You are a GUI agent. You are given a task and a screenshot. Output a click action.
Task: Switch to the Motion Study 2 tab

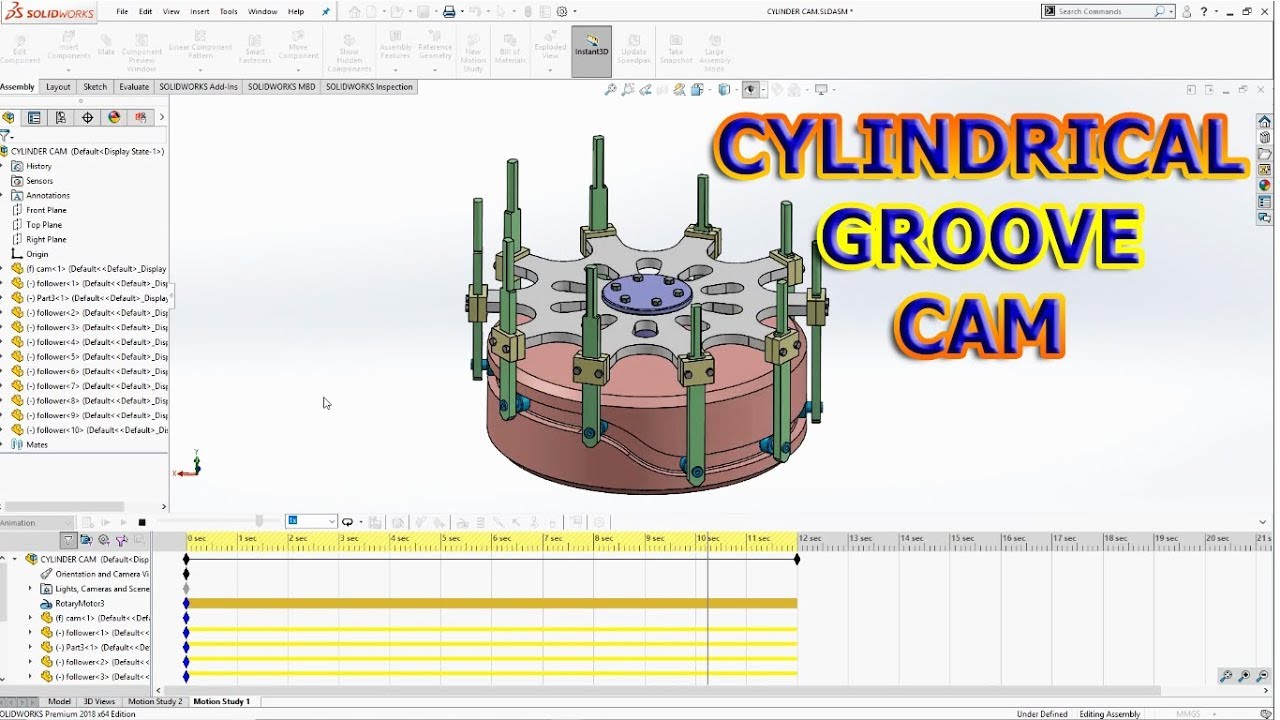(155, 702)
